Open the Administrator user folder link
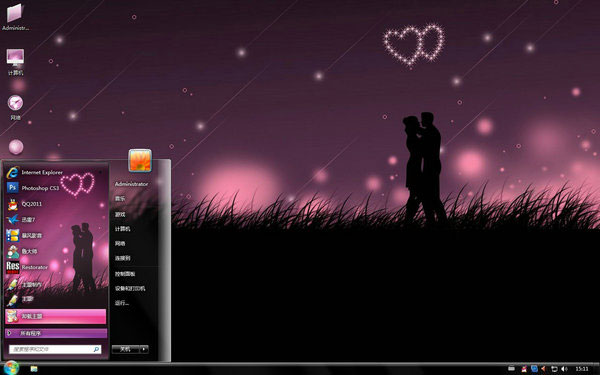Screen dimensions: 600x375 point(131,184)
